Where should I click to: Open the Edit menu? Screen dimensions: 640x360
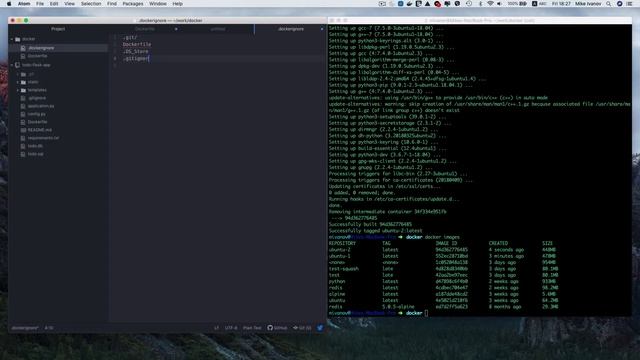pos(54,4)
